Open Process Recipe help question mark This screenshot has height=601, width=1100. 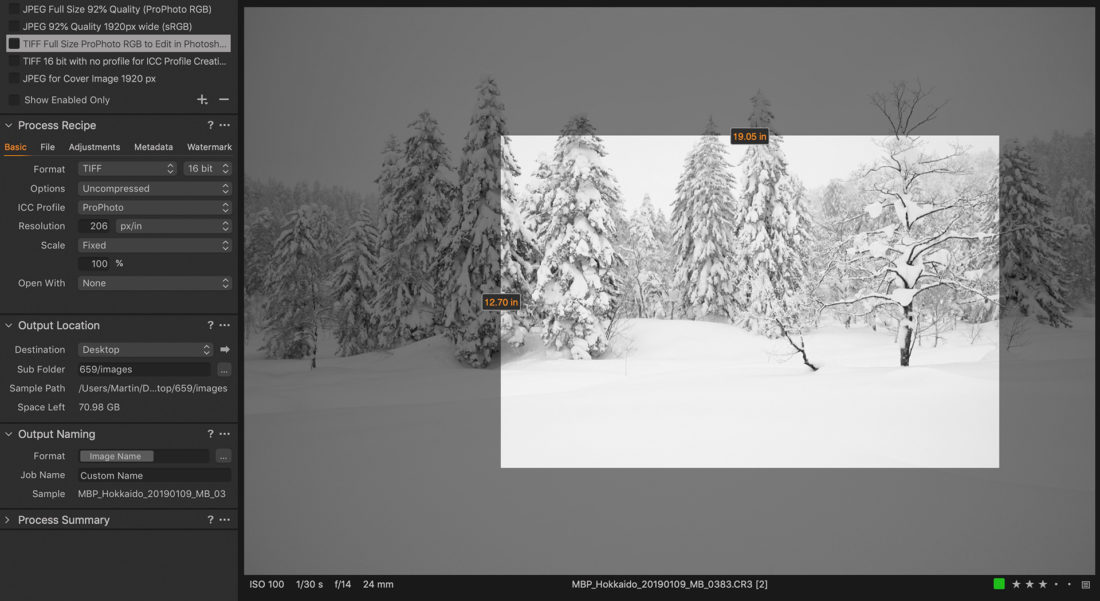210,126
